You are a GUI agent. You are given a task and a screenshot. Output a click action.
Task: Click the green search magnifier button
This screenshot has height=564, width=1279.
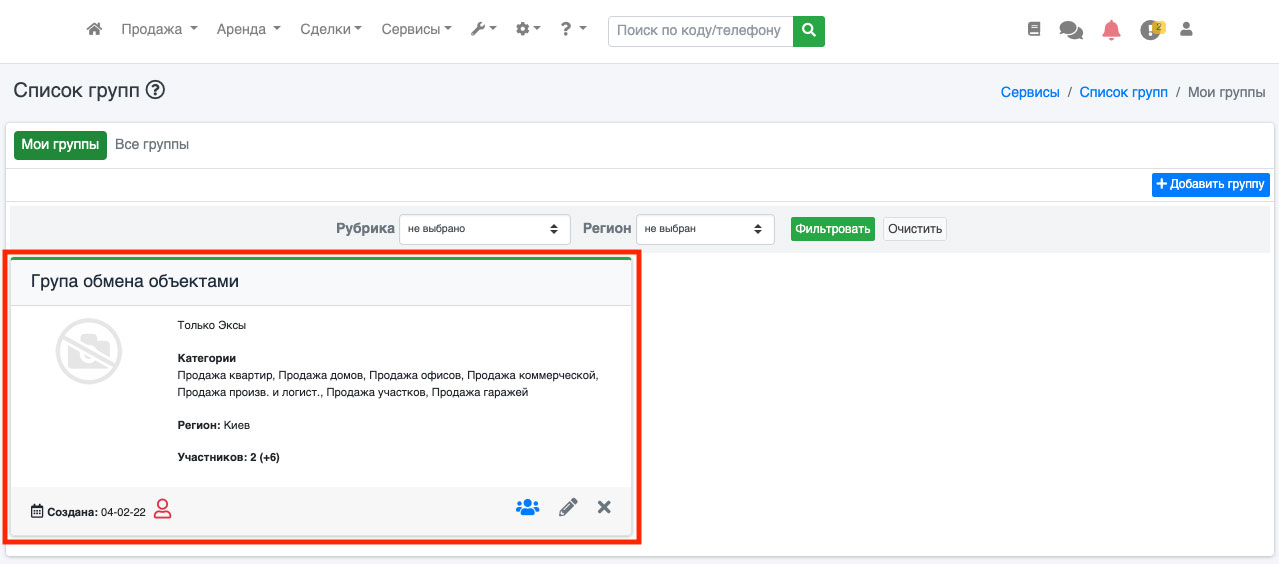[x=809, y=31]
